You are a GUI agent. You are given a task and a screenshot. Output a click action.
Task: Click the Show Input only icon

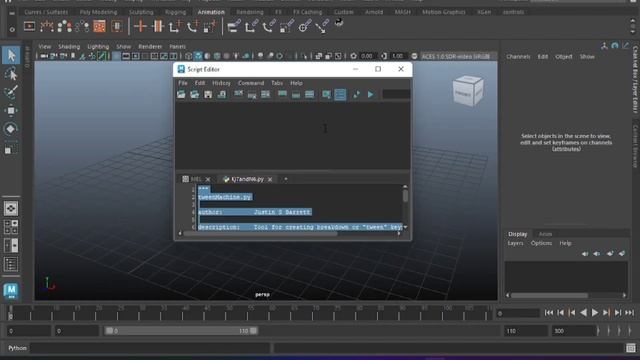296,95
